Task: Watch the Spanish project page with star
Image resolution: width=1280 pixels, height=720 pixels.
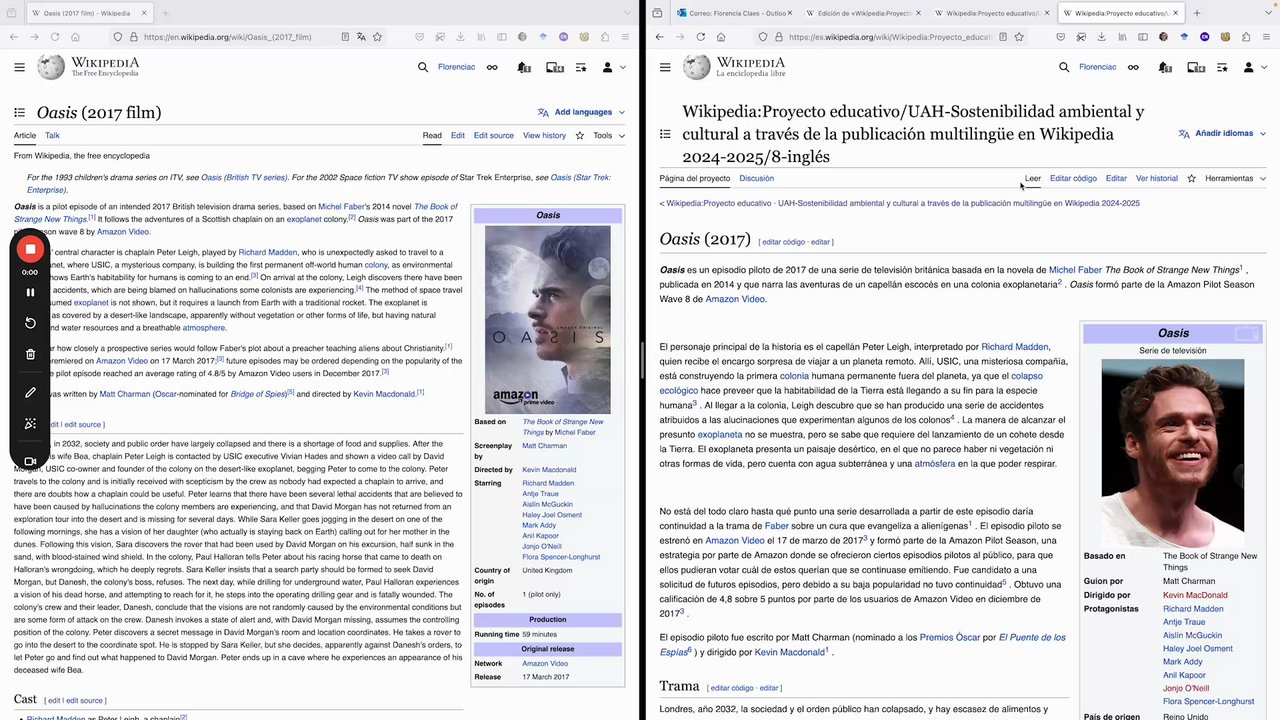Action: pyautogui.click(x=1191, y=178)
